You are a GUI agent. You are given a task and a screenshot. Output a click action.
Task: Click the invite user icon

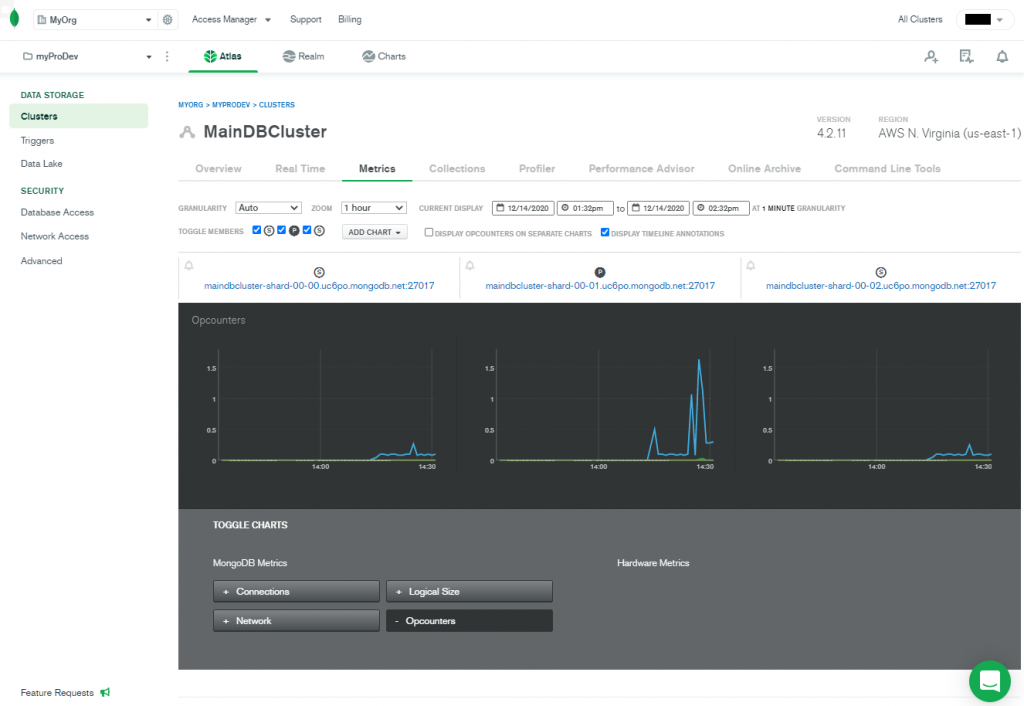pyautogui.click(x=931, y=57)
